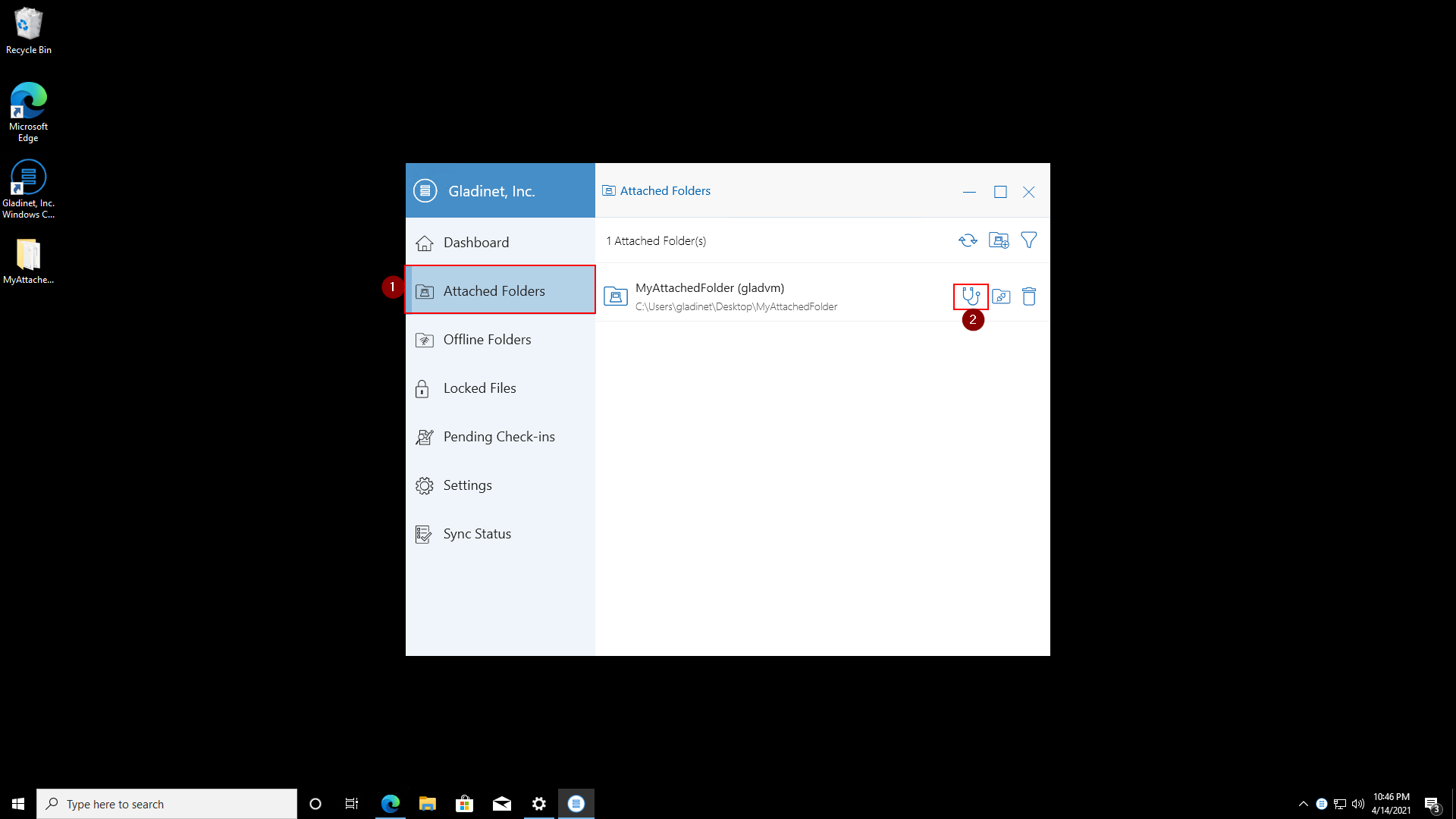This screenshot has width=1456, height=819.
Task: Select MyAttachedFolder (gladvm) entry name
Action: click(710, 288)
